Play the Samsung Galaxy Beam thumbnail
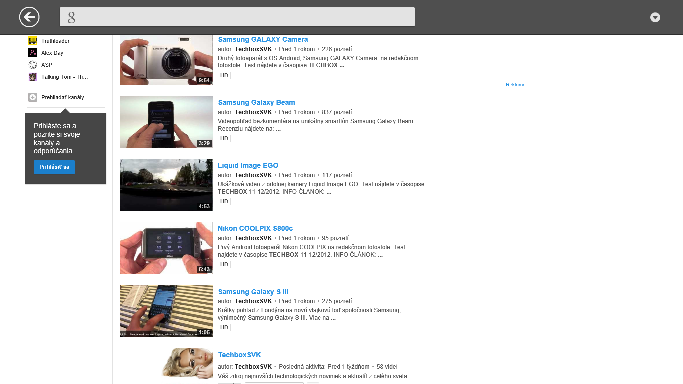 pos(166,122)
